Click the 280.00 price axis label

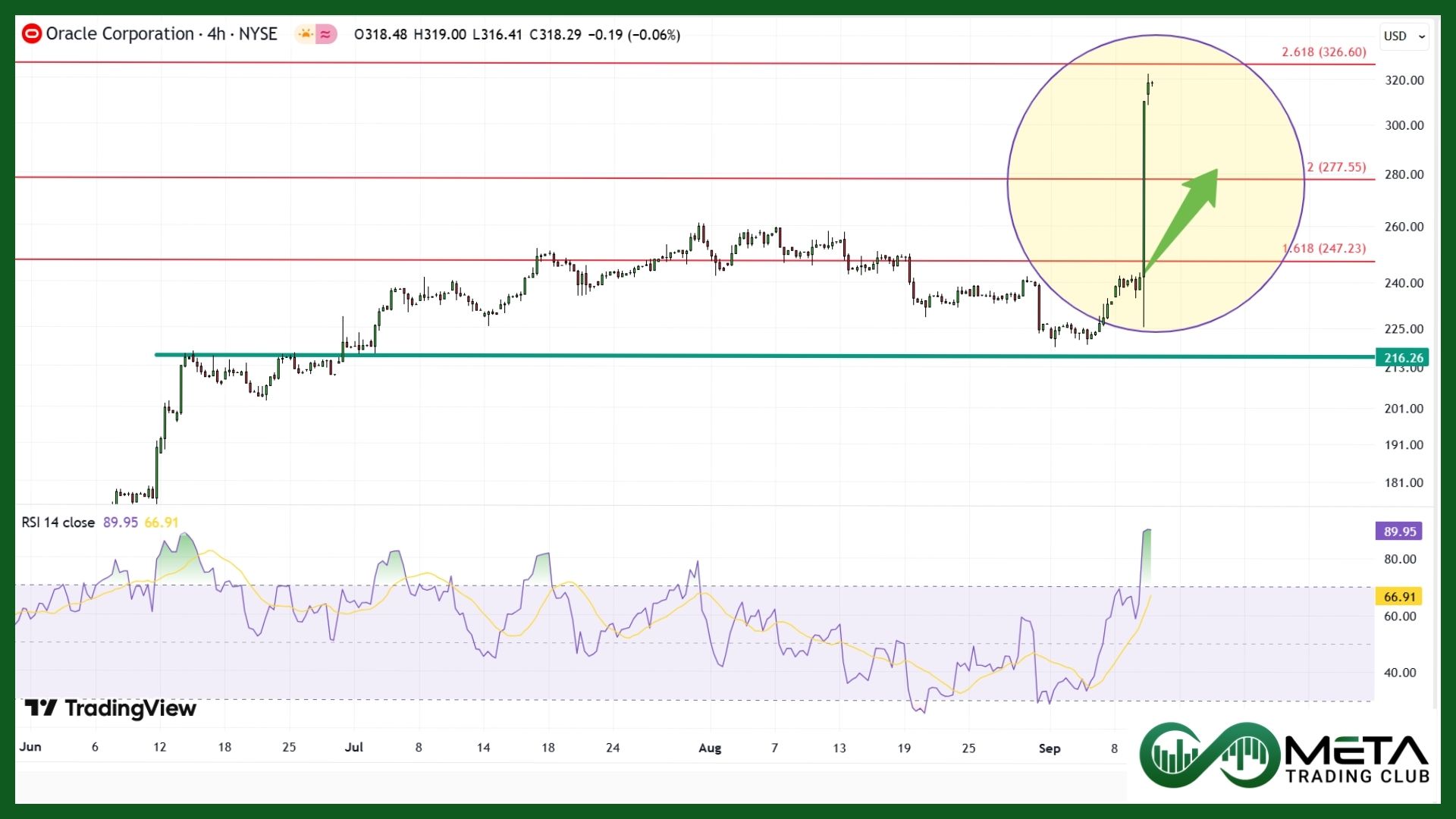pyautogui.click(x=1404, y=174)
